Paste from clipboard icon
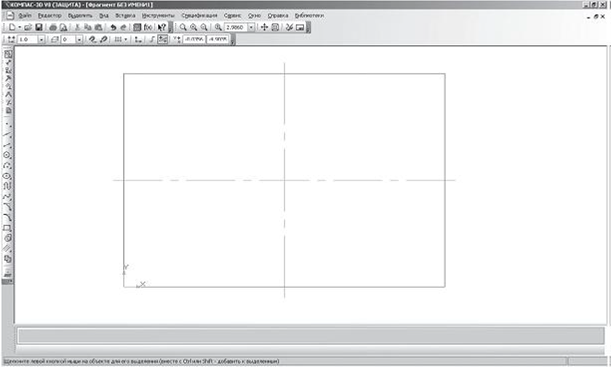The image size is (611, 367). [98, 27]
